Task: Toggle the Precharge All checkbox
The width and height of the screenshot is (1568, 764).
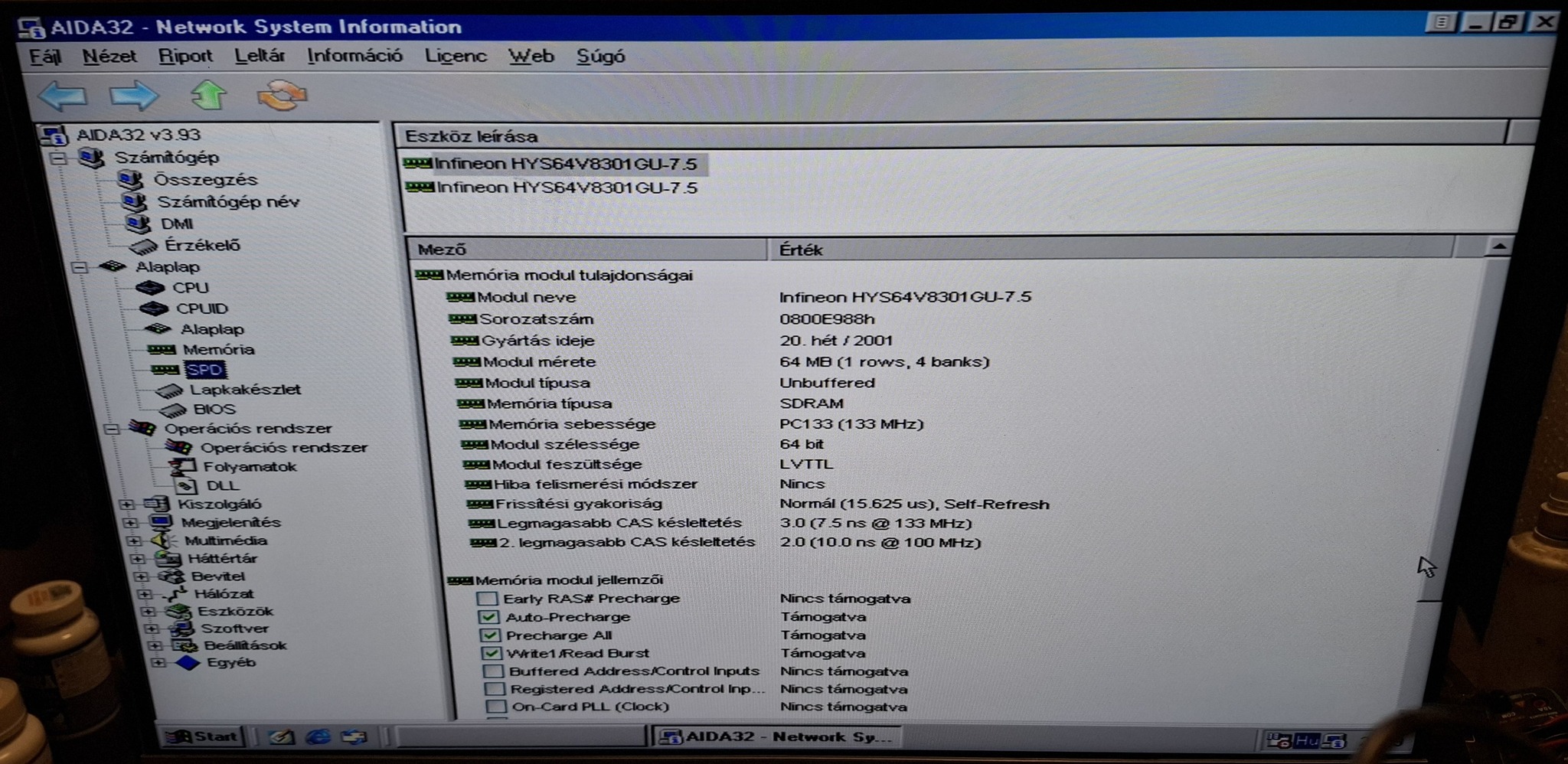Action: (x=491, y=635)
